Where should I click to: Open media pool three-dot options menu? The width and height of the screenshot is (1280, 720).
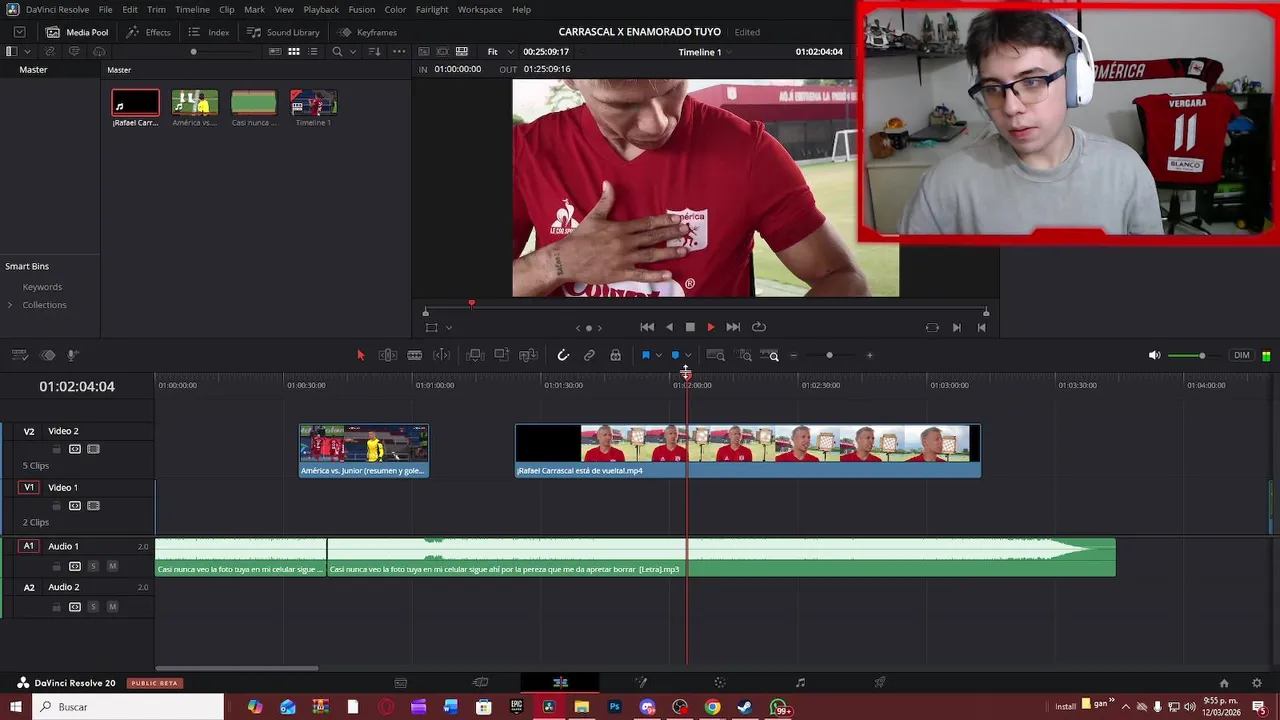pos(399,51)
